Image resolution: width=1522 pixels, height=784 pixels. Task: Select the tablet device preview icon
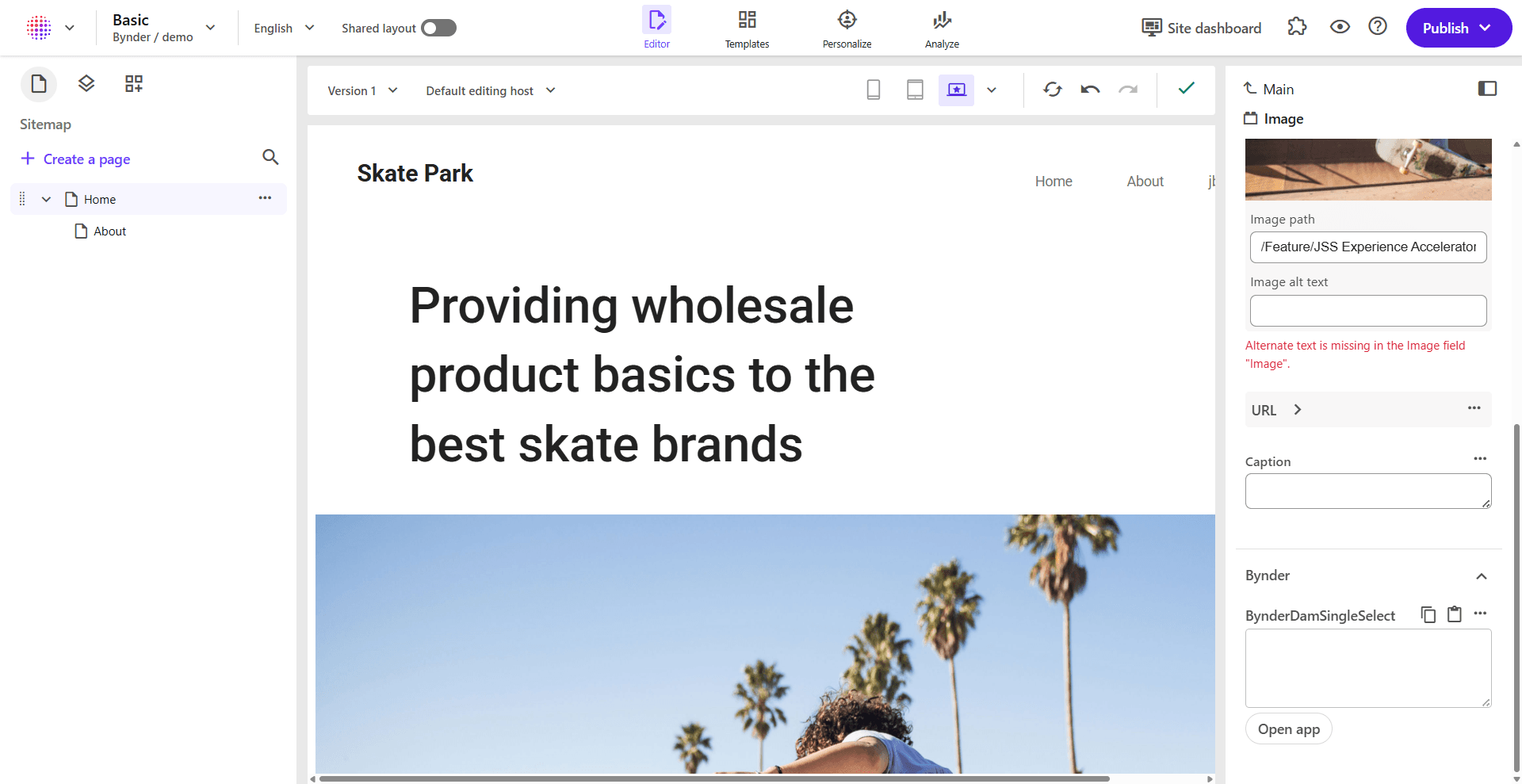click(915, 90)
